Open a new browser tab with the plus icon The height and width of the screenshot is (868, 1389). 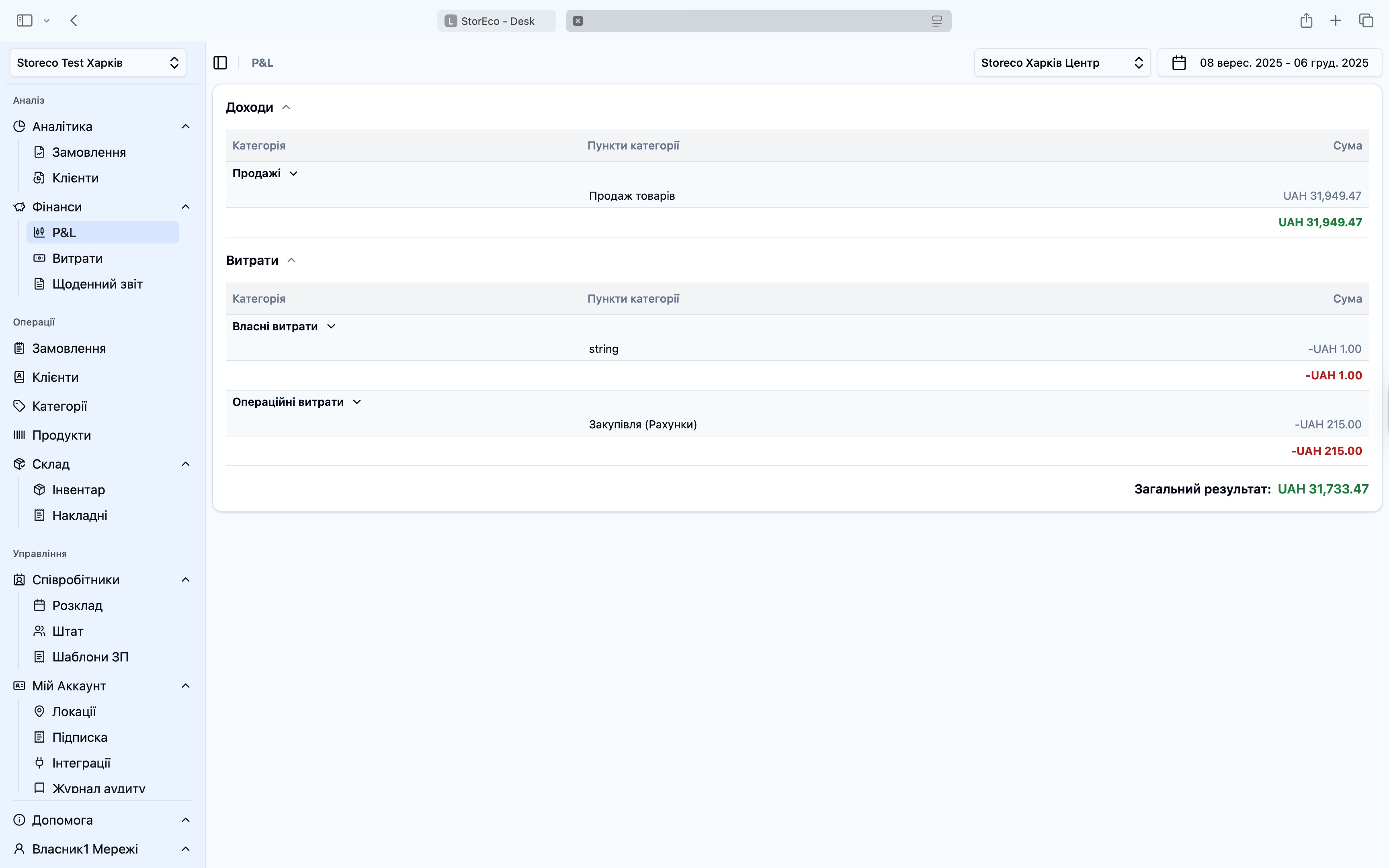[x=1336, y=20]
